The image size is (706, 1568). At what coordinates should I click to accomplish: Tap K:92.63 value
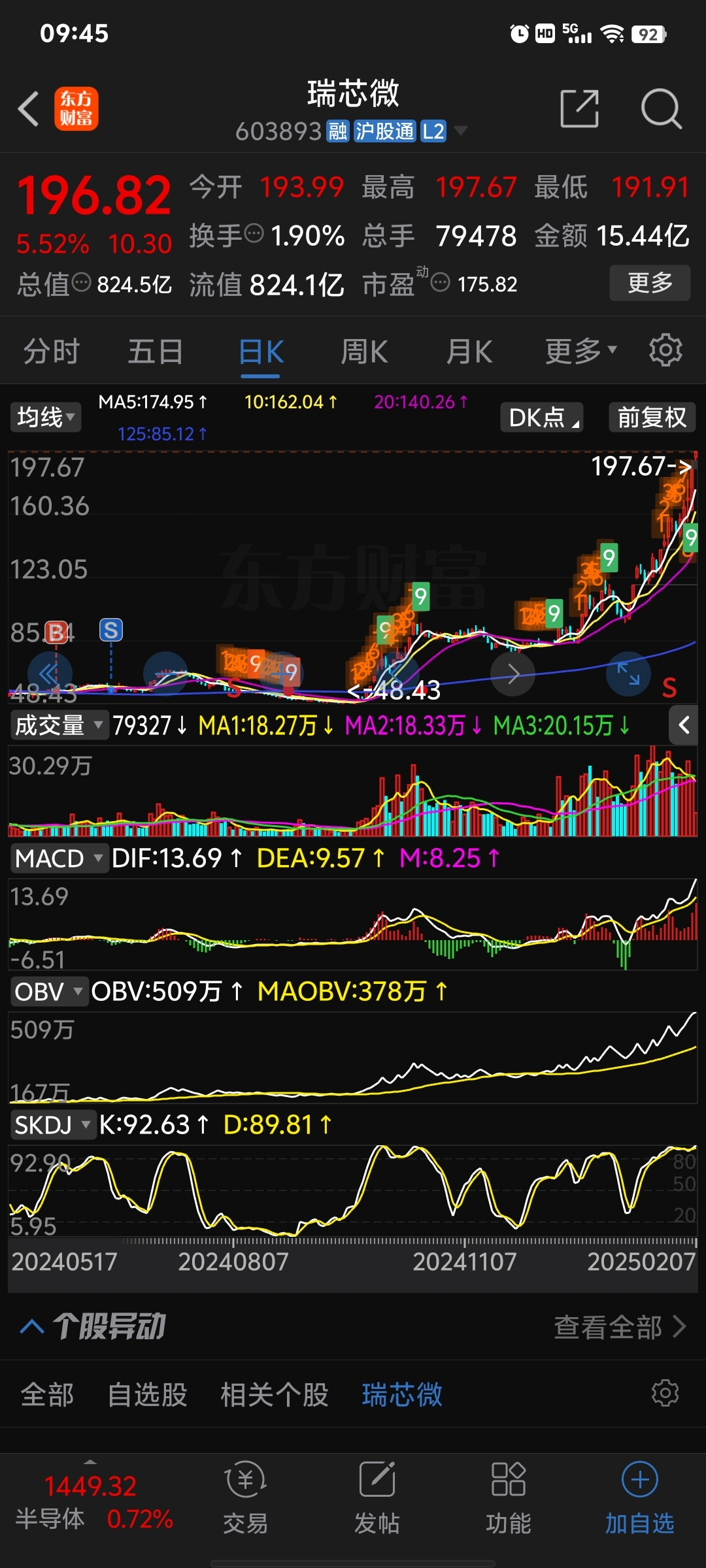(154, 1124)
